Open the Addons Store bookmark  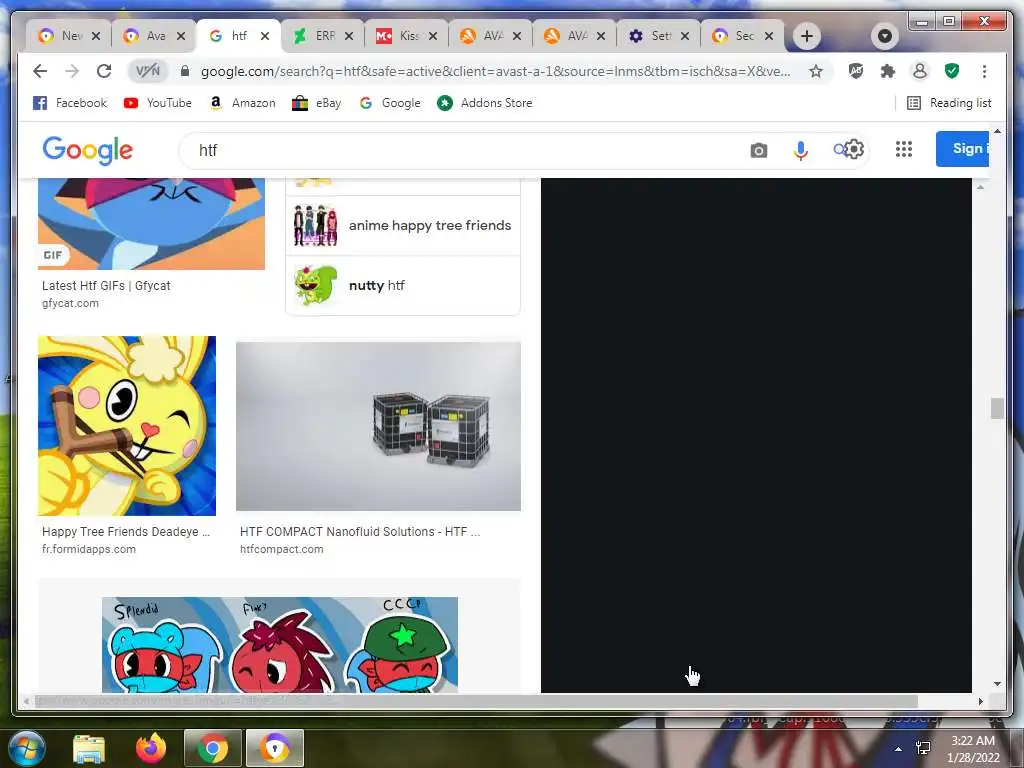(x=485, y=103)
